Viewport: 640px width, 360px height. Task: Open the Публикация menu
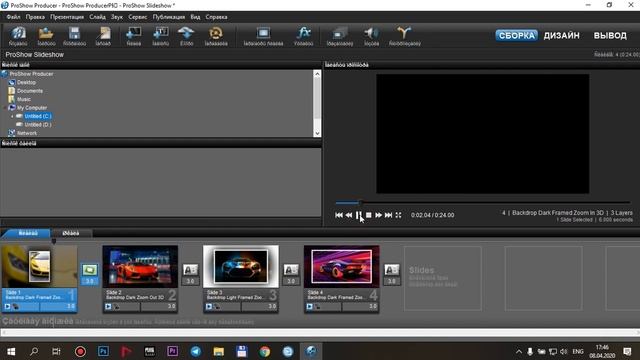[x=169, y=17]
